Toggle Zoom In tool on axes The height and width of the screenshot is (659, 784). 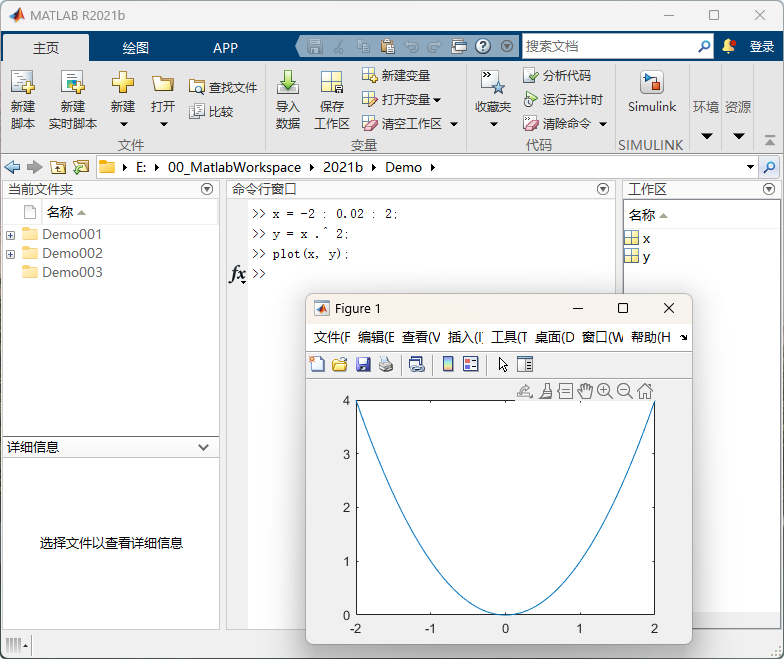click(x=605, y=391)
